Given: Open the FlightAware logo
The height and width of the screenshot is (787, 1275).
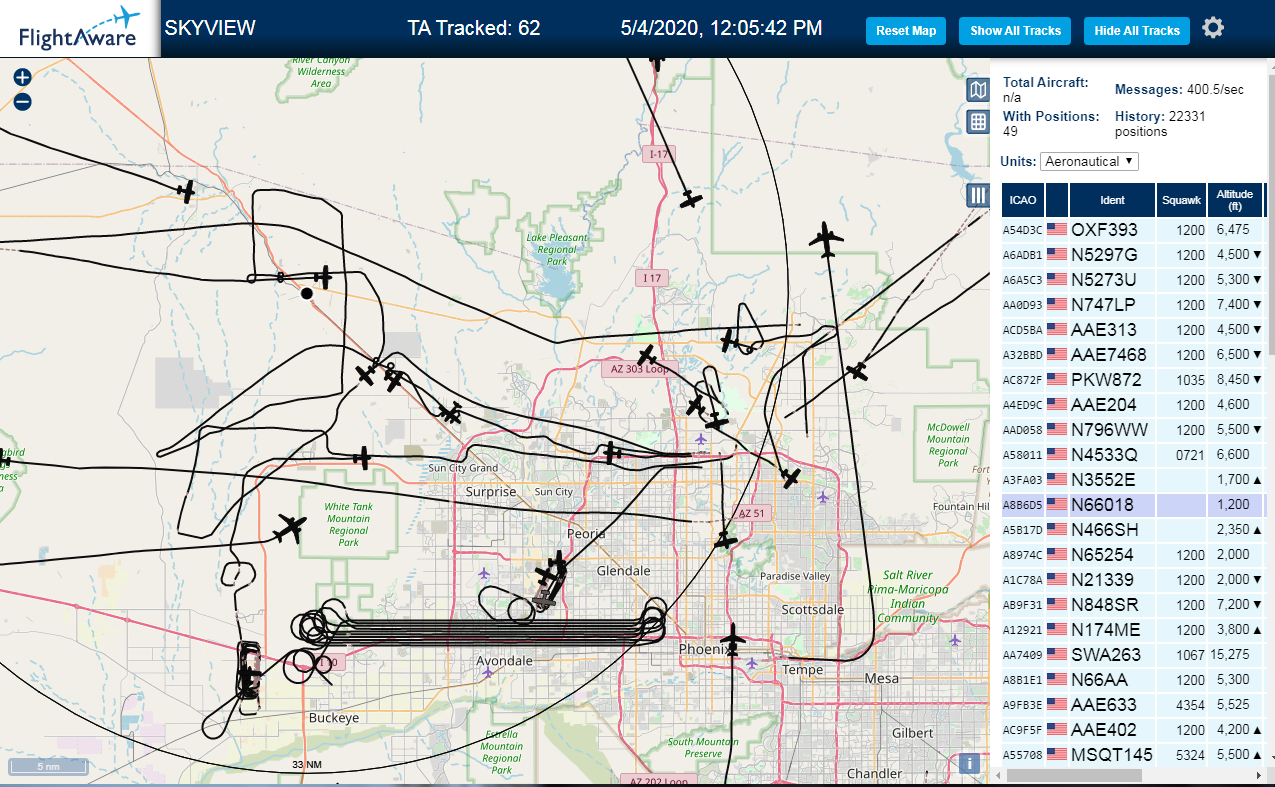Looking at the screenshot, I should [80, 28].
